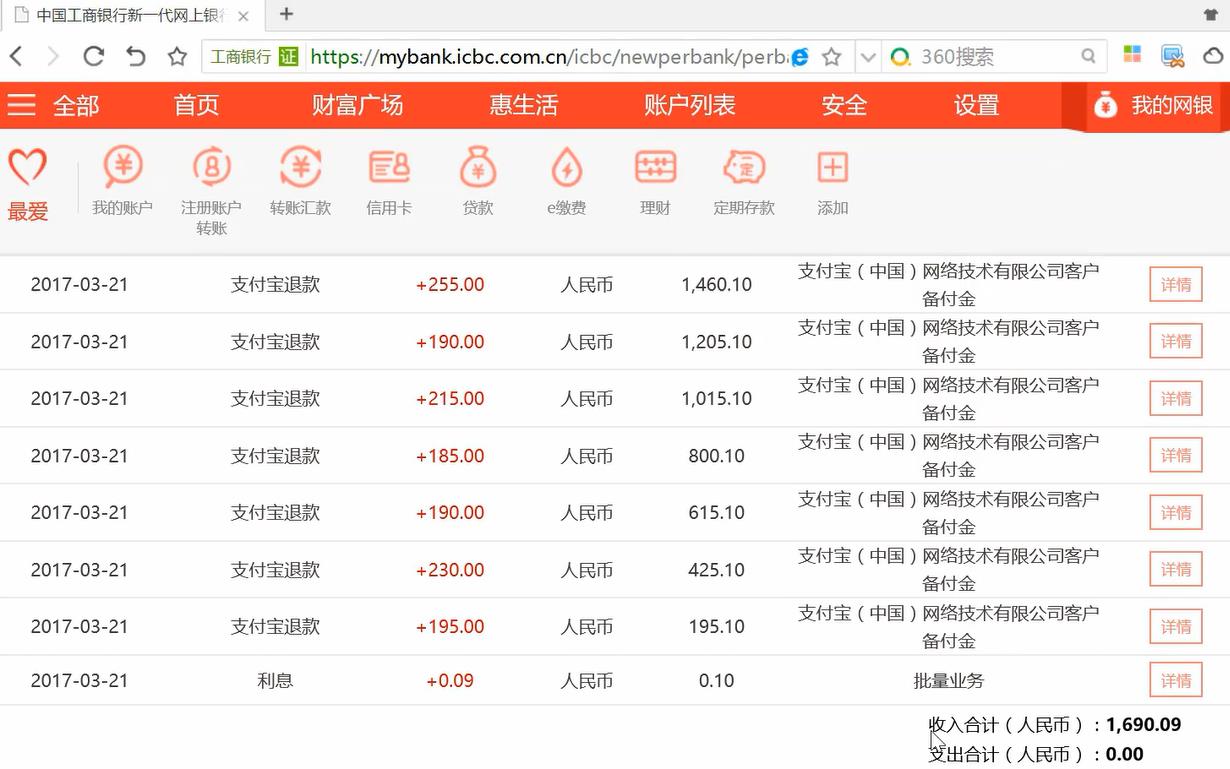Click the URL address field
This screenshot has width=1230, height=769.
click(548, 57)
